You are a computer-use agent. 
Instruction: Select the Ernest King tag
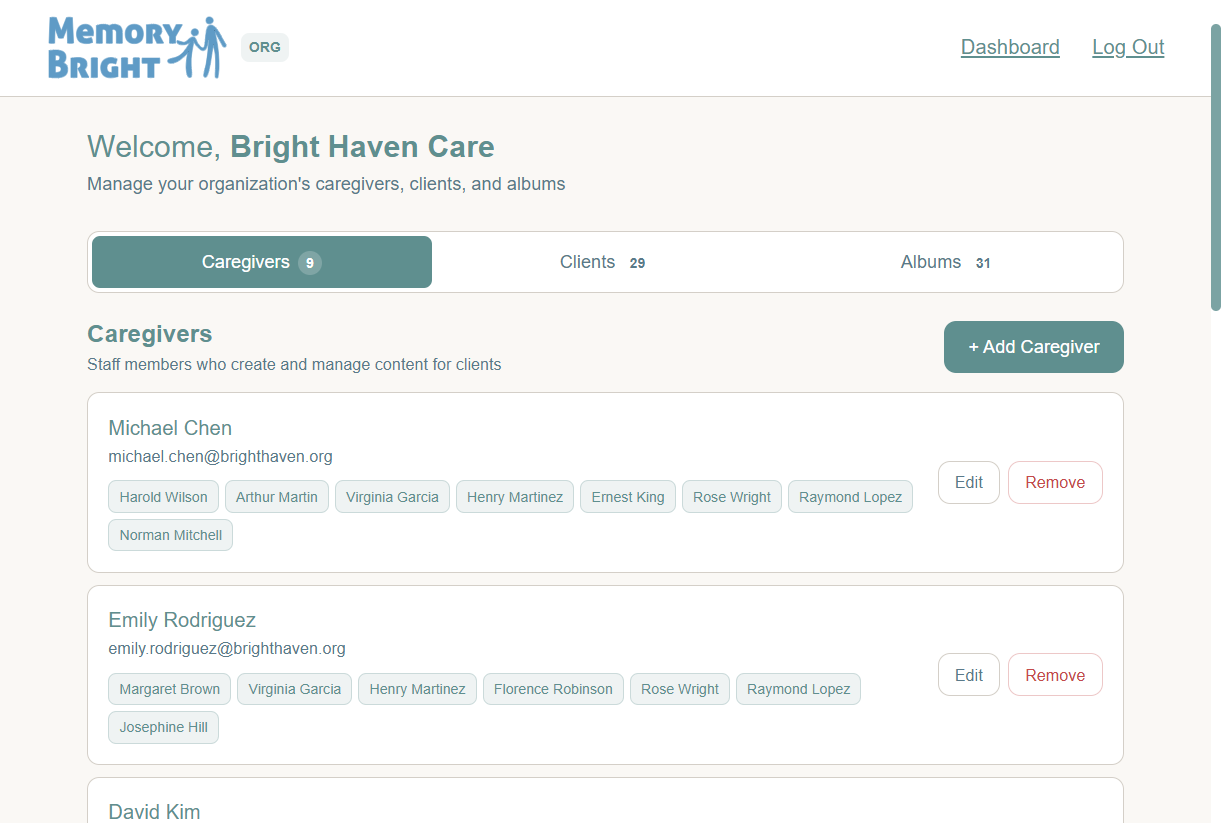tap(628, 497)
